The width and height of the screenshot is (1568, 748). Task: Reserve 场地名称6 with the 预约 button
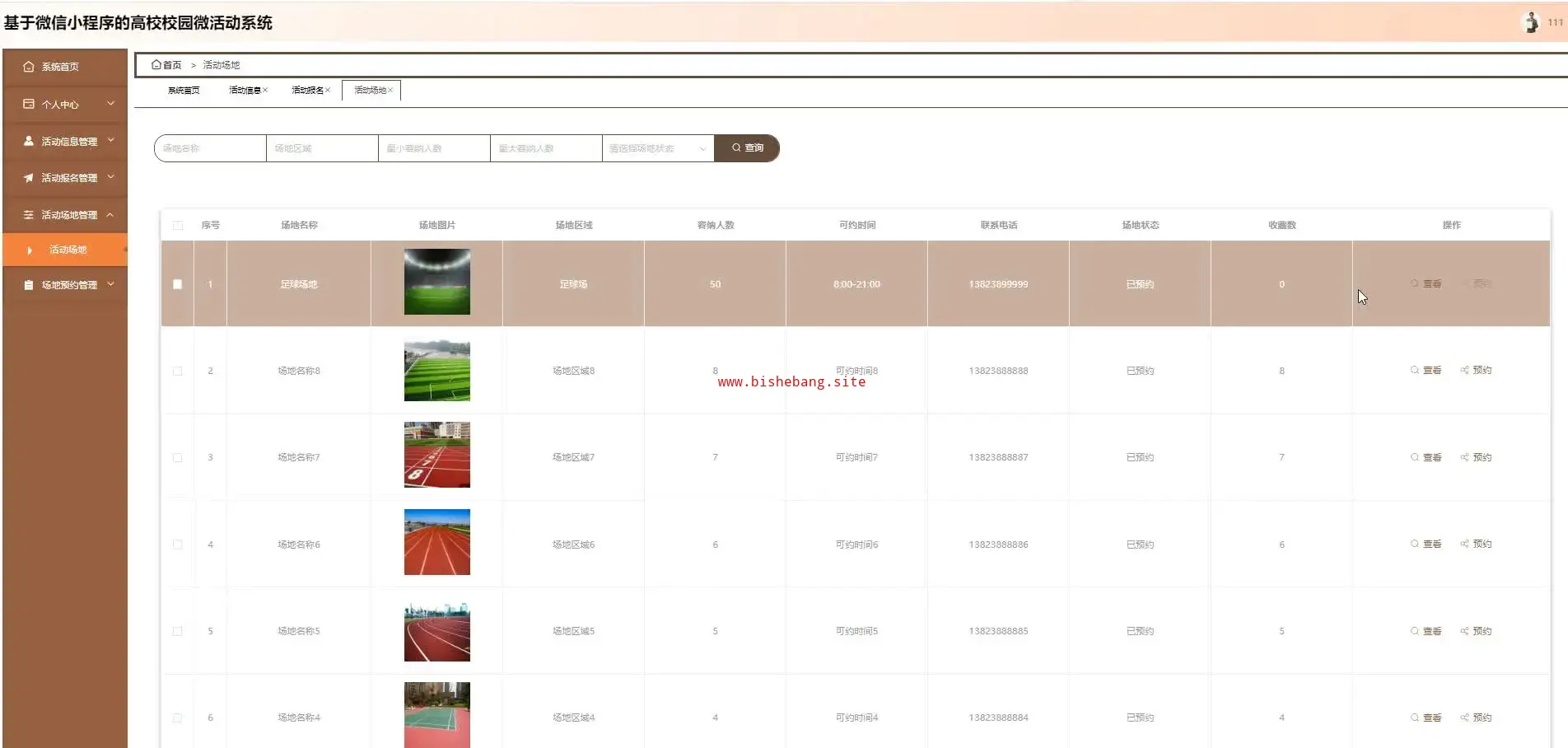click(1477, 544)
